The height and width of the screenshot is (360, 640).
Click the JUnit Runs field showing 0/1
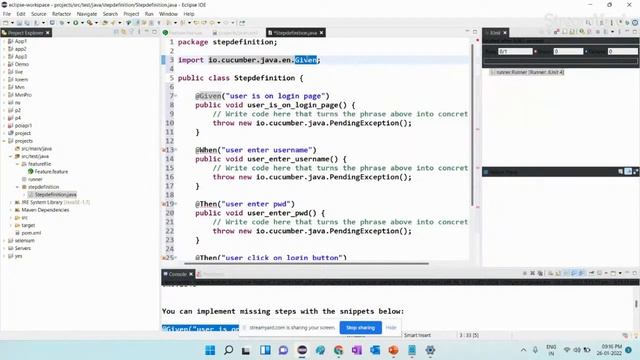(515, 51)
